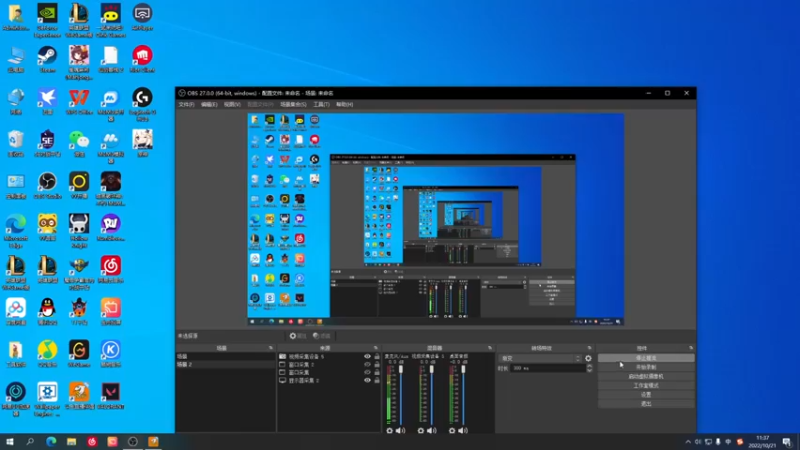Pop out the Controls dock panel
This screenshot has height=450, width=800.
691,348
